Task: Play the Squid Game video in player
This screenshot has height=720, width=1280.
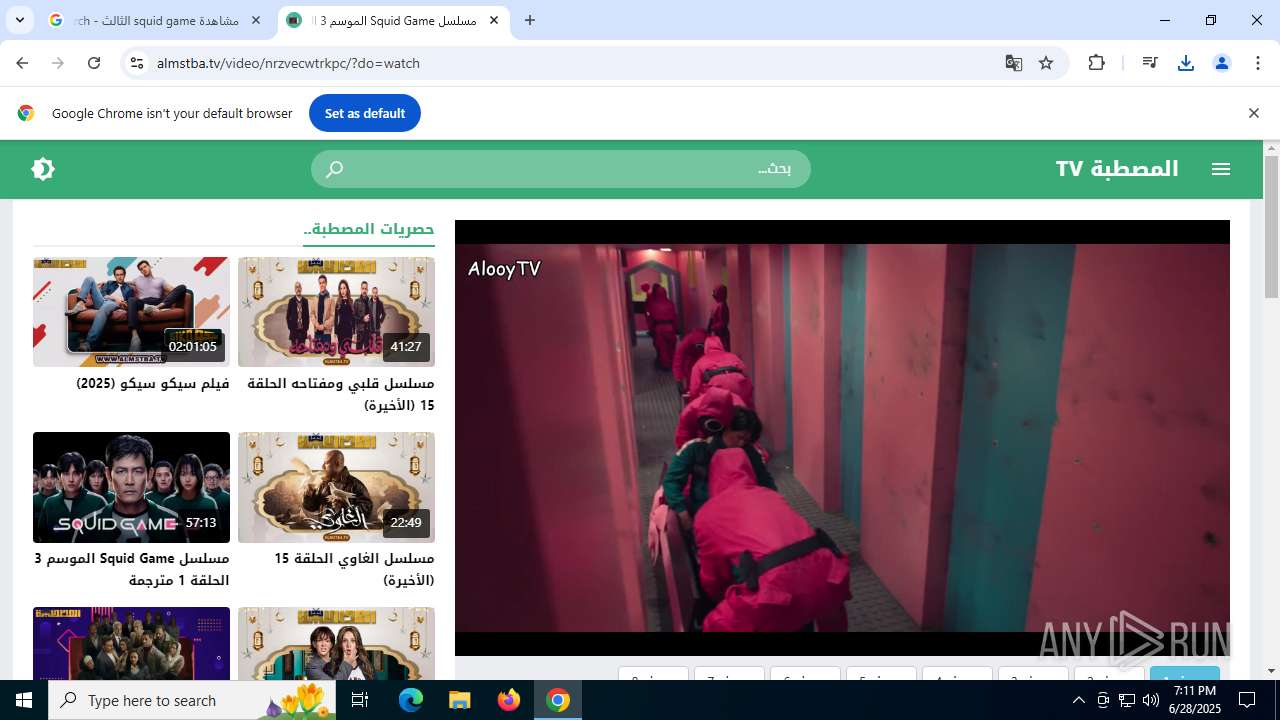Action: tap(842, 438)
